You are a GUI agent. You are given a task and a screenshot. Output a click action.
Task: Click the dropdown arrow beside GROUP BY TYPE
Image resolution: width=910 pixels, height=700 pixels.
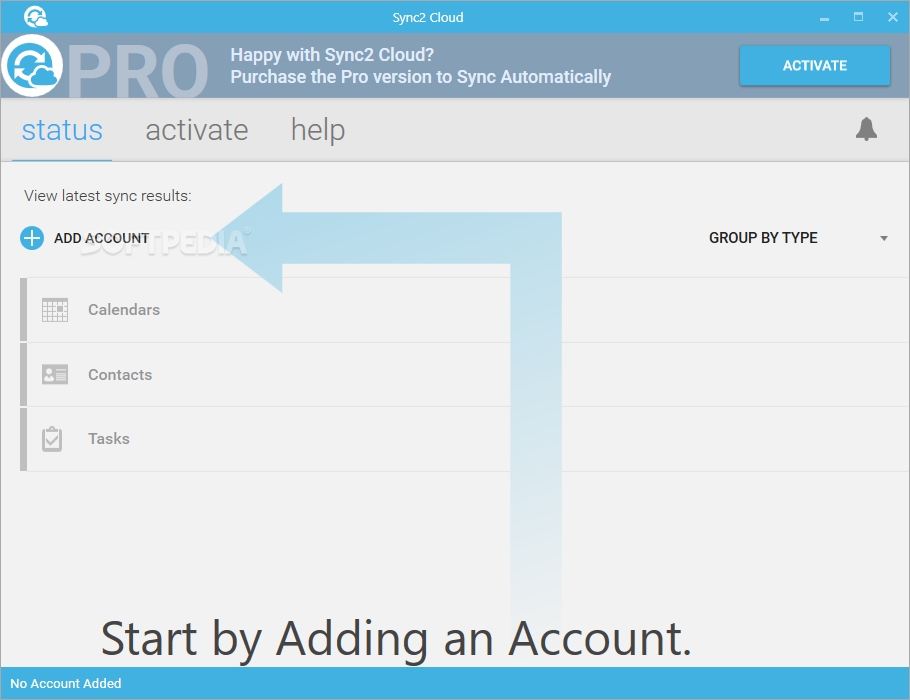(x=884, y=239)
